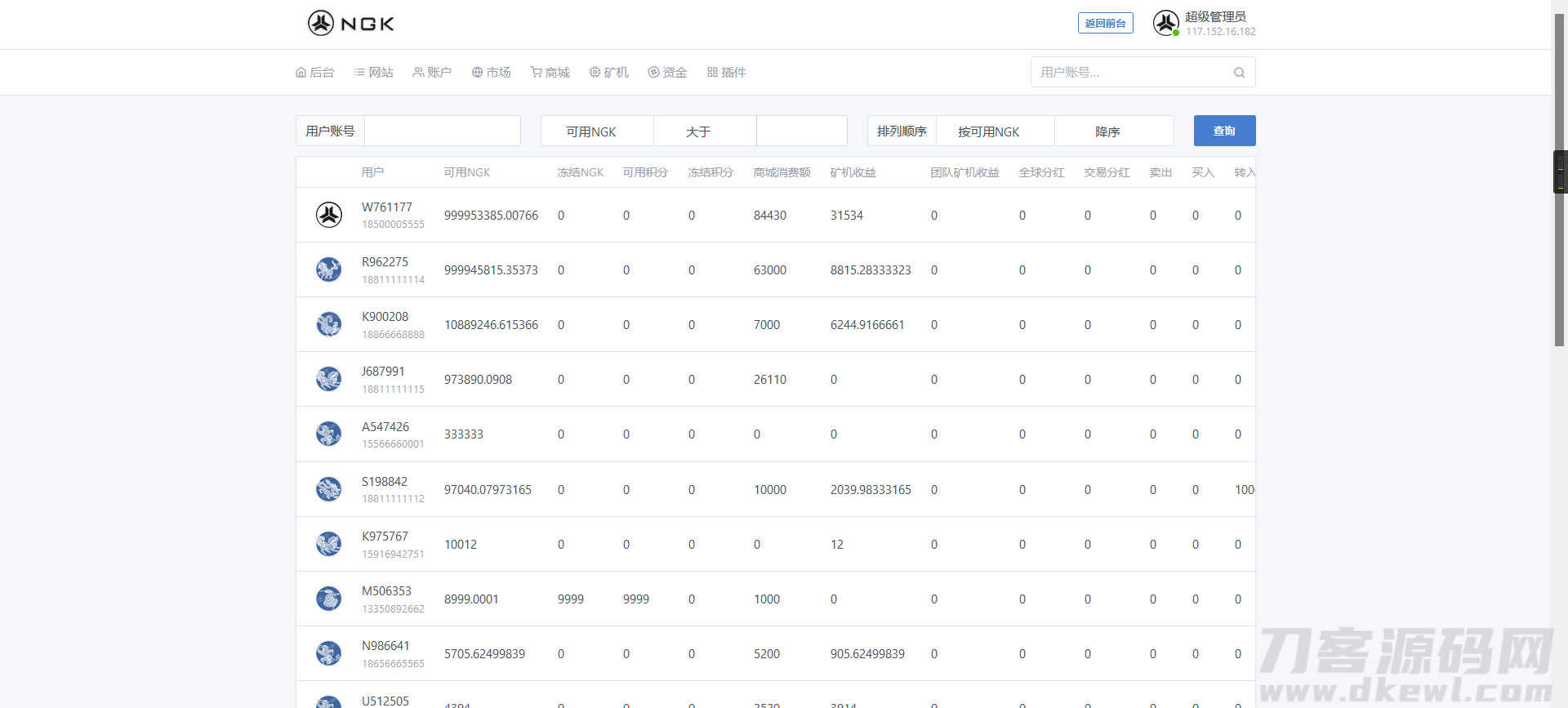The height and width of the screenshot is (708, 1568).
Task: Click avatar of user M506353
Action: pos(329,599)
